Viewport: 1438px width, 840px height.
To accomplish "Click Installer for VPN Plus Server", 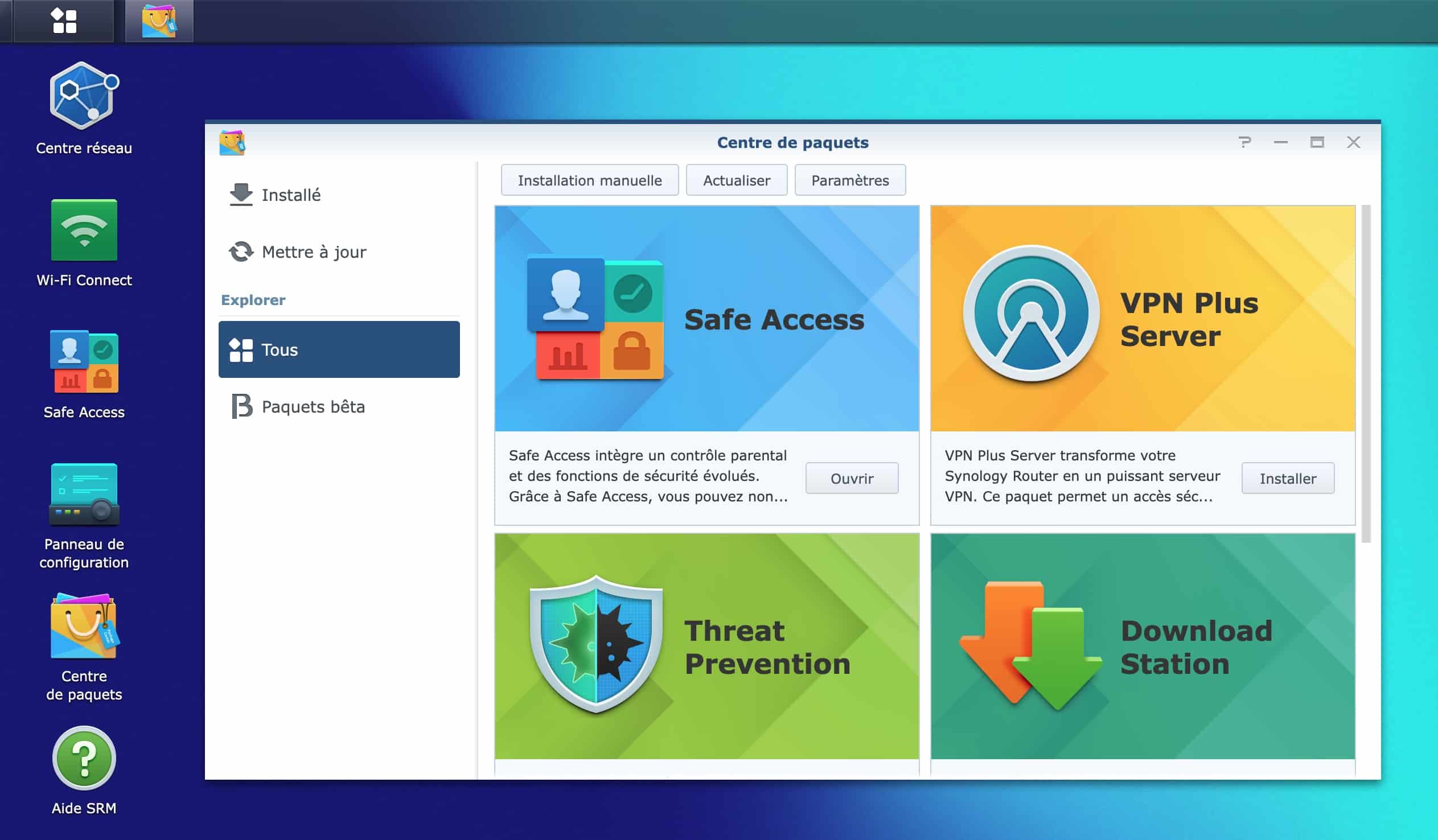I will 1287,478.
